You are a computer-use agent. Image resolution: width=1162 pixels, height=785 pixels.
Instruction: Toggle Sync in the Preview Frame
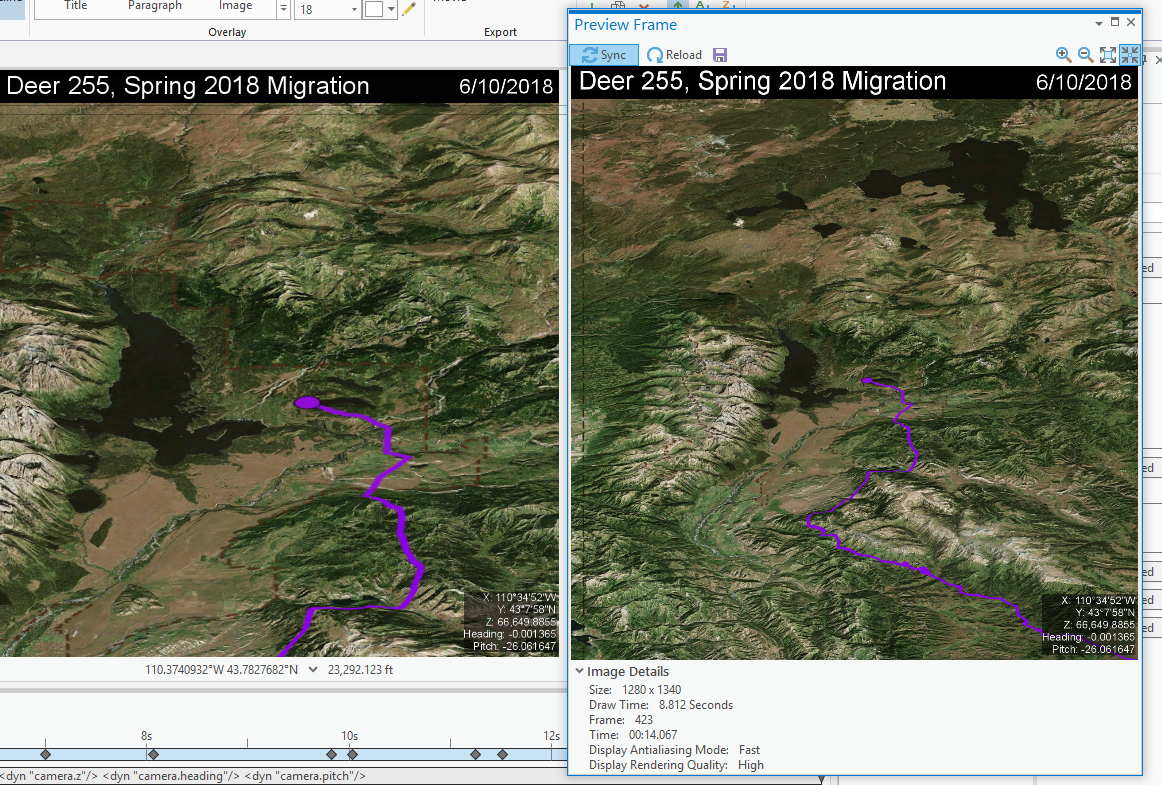604,55
